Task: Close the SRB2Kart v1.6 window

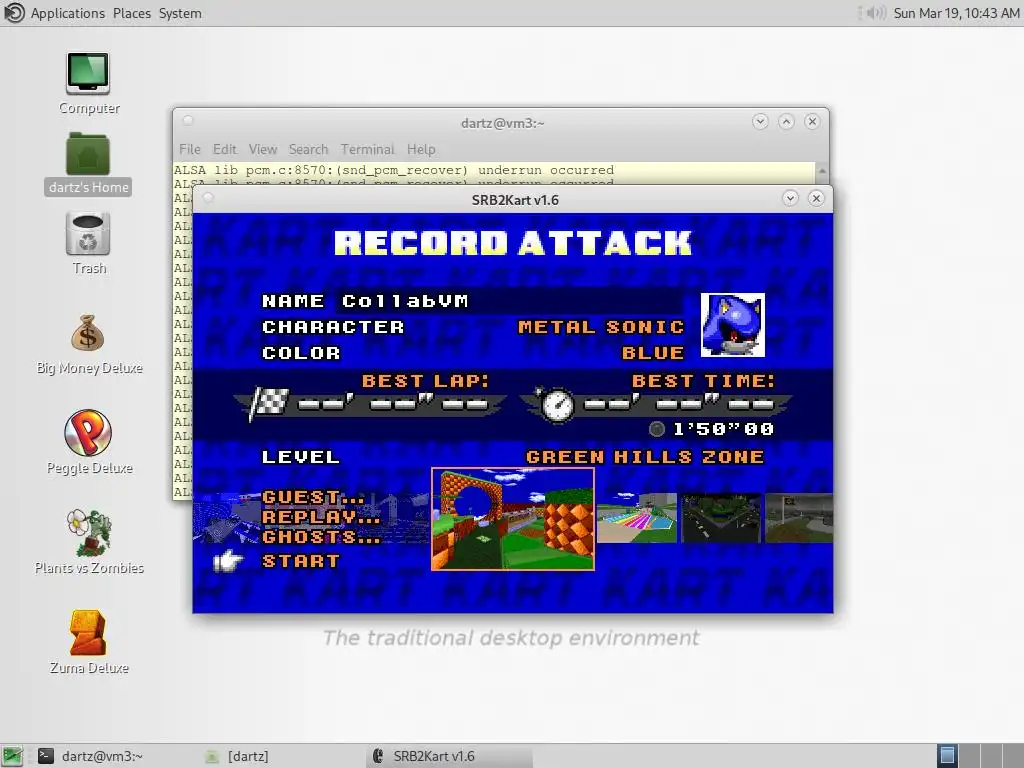Action: (816, 199)
